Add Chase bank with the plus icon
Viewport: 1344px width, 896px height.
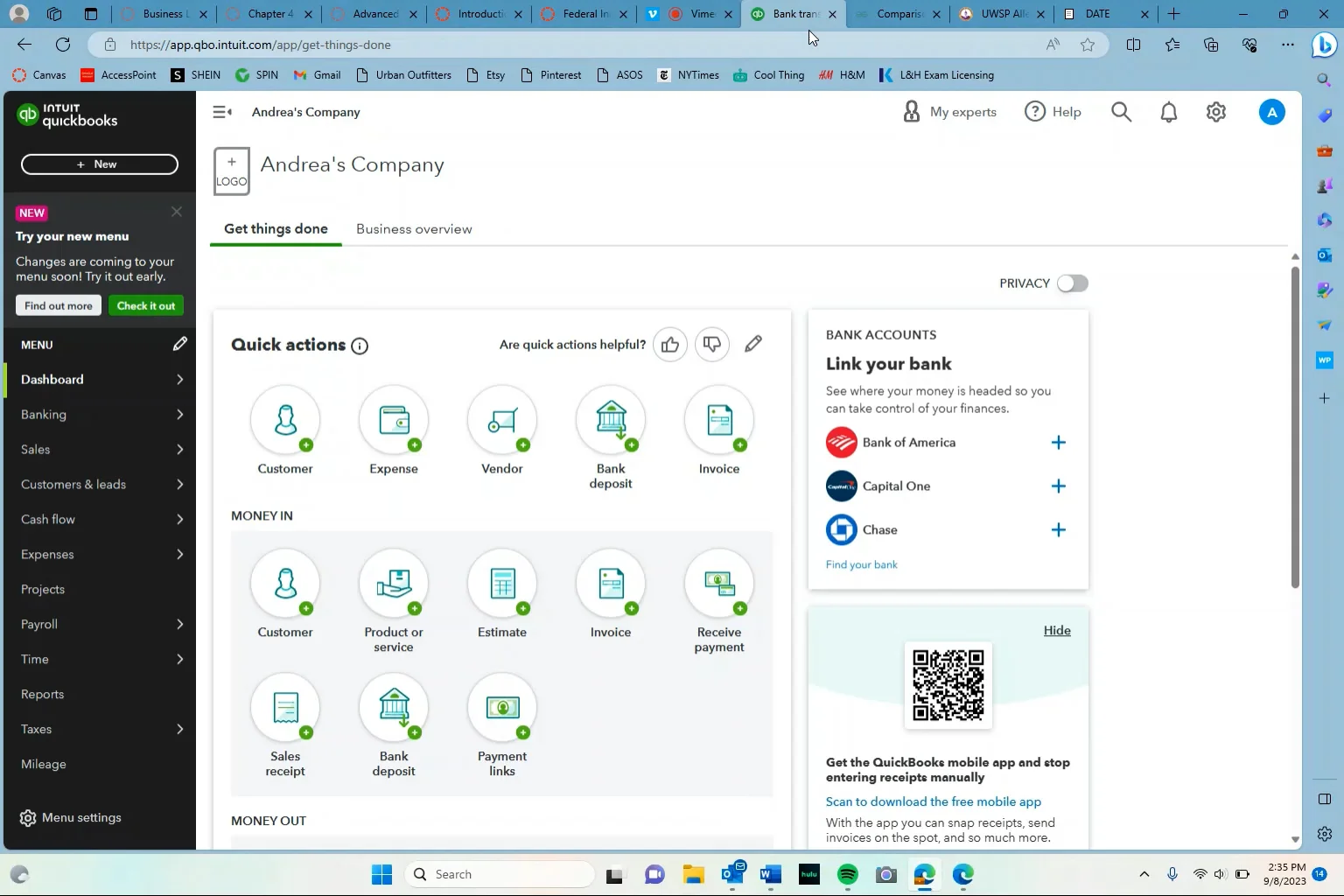[1058, 530]
